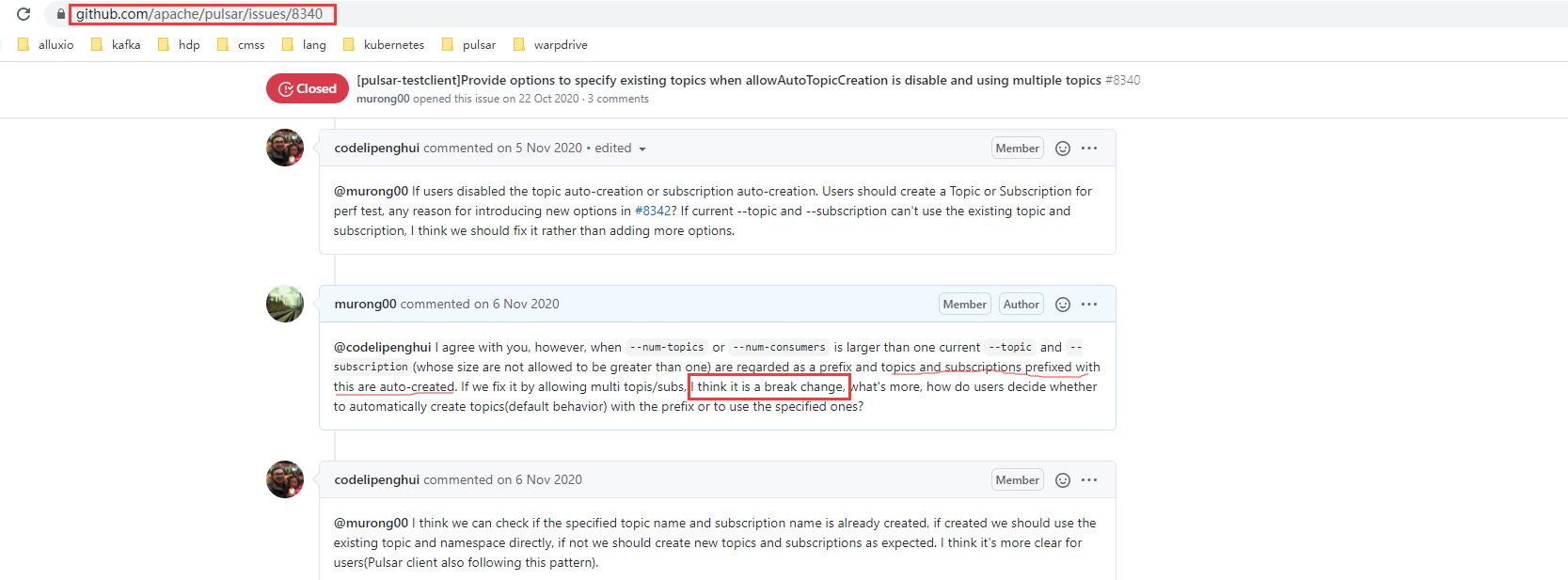Click the red Closed status badge

pos(308,88)
